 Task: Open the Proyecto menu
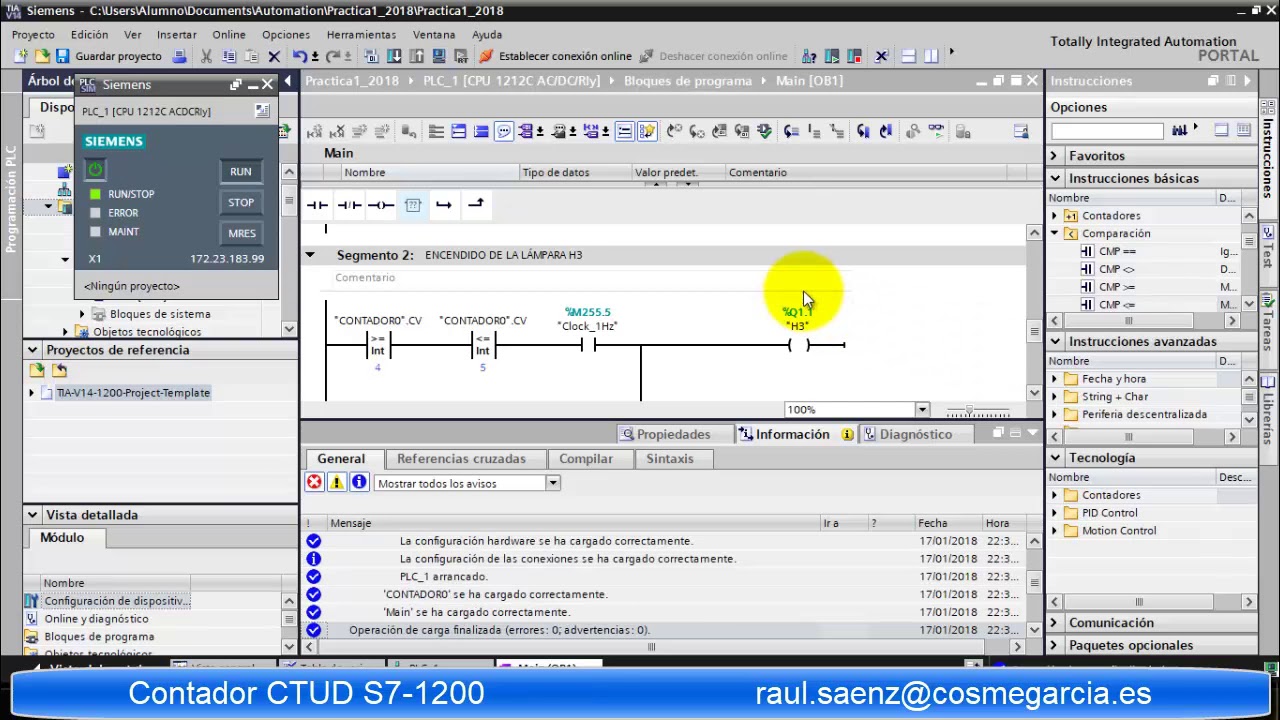pyautogui.click(x=33, y=34)
